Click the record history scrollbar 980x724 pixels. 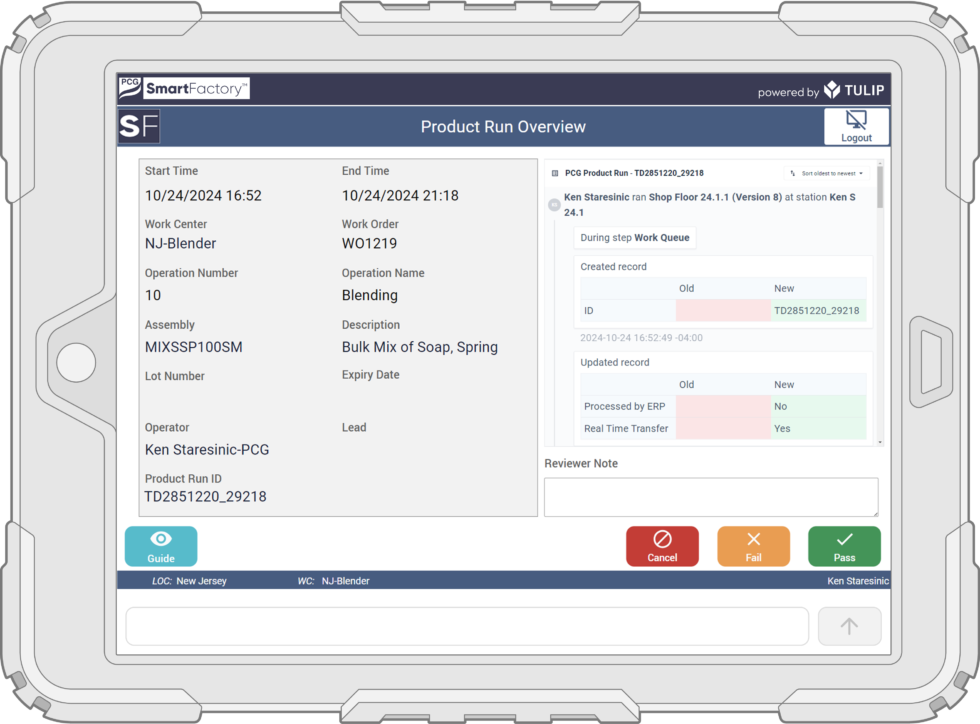click(880, 188)
